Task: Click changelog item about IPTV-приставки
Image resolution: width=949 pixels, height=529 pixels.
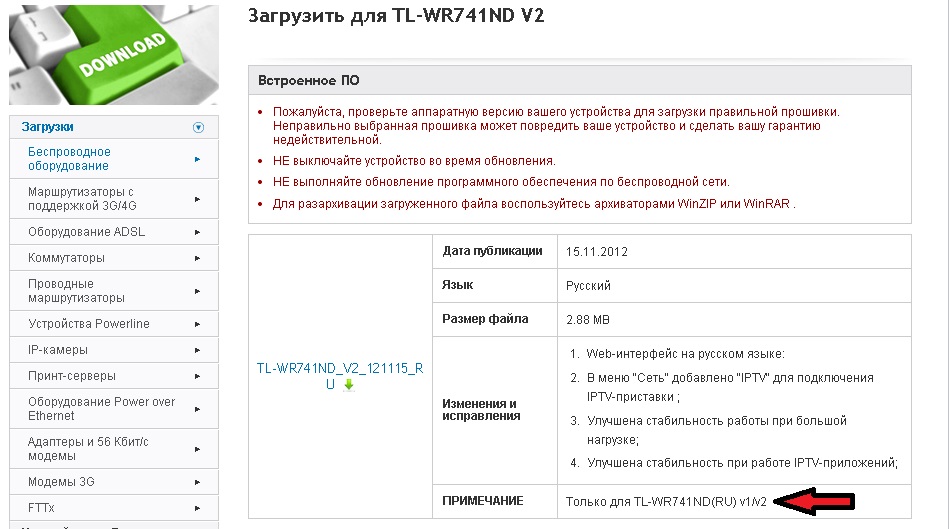Action: click(730, 387)
